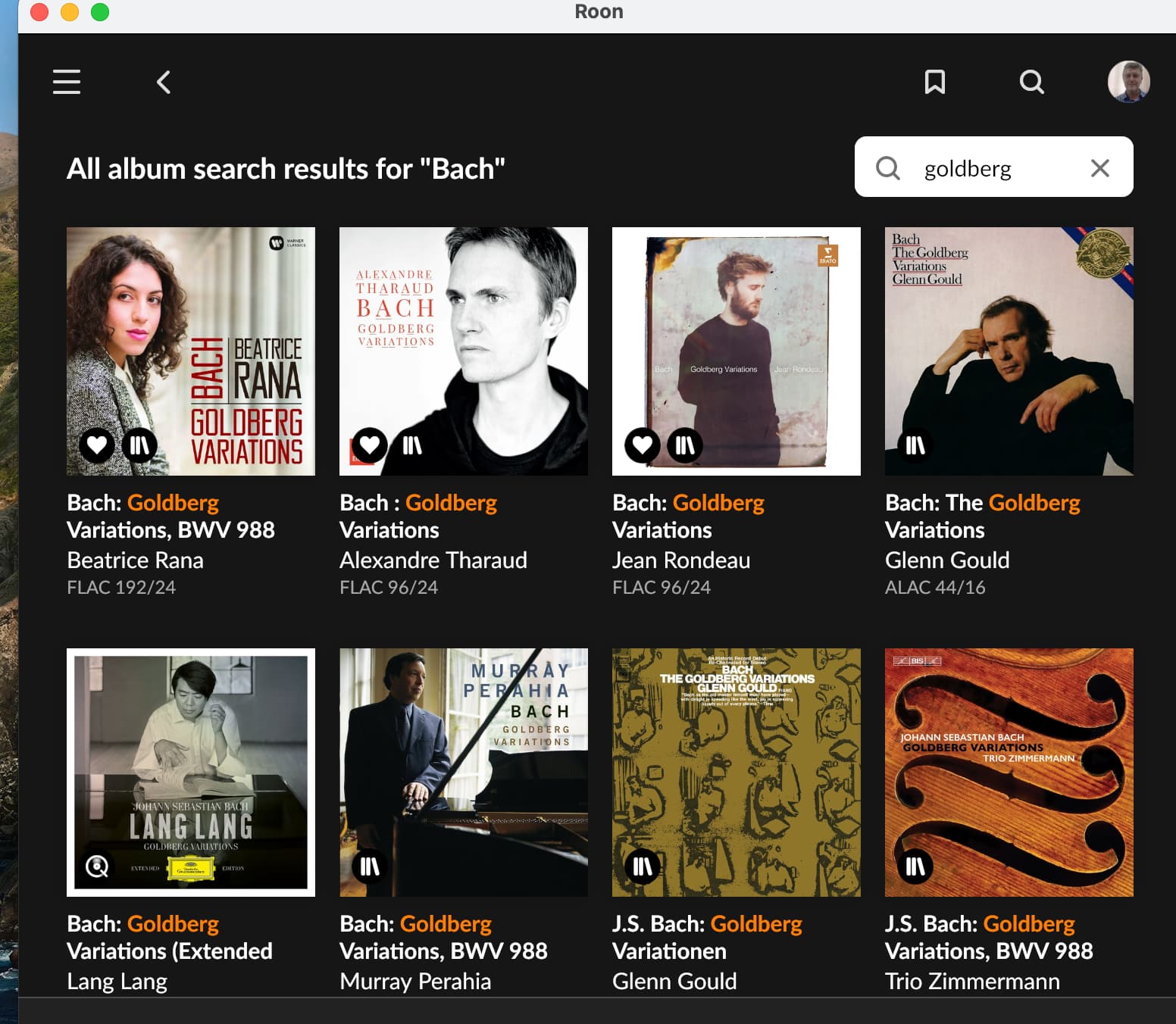1176x1024 pixels.
Task: Click the magnifier search icon in header
Action: [x=1031, y=82]
